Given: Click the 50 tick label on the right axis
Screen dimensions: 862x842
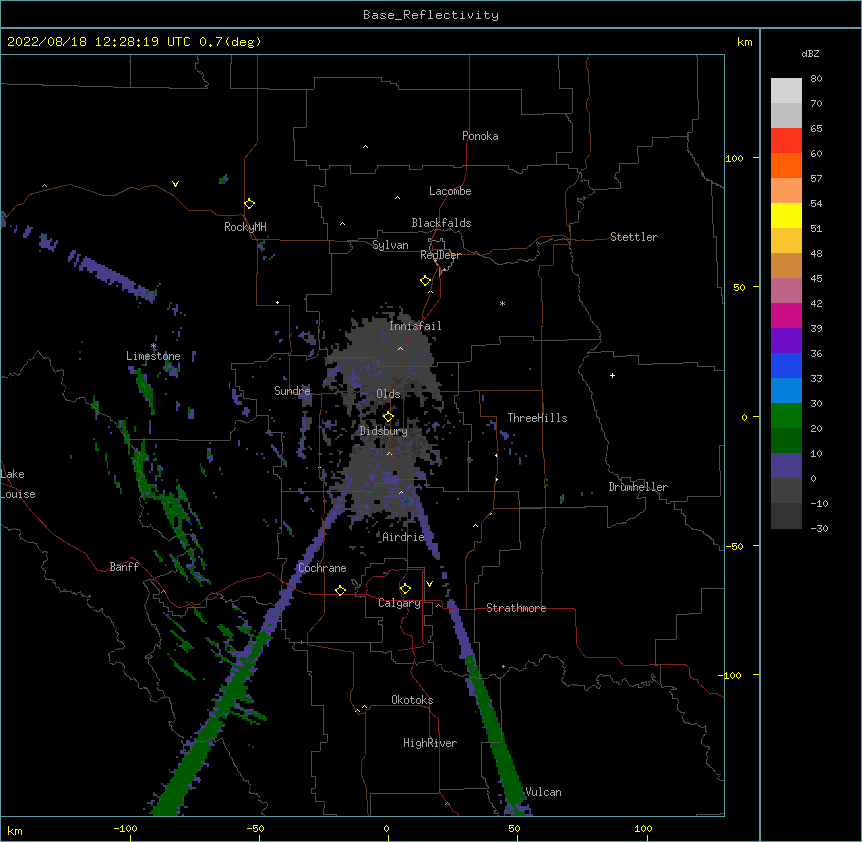Looking at the screenshot, I should point(739,287).
